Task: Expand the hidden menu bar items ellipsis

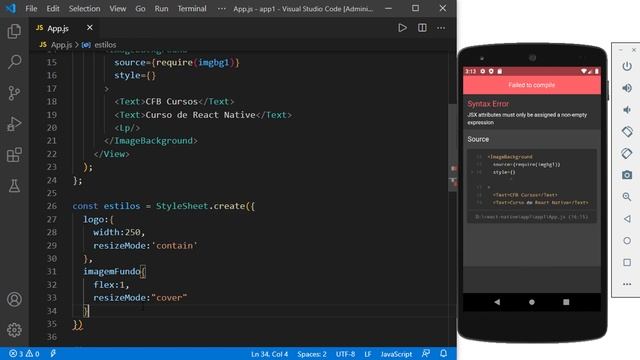Action: pos(222,9)
